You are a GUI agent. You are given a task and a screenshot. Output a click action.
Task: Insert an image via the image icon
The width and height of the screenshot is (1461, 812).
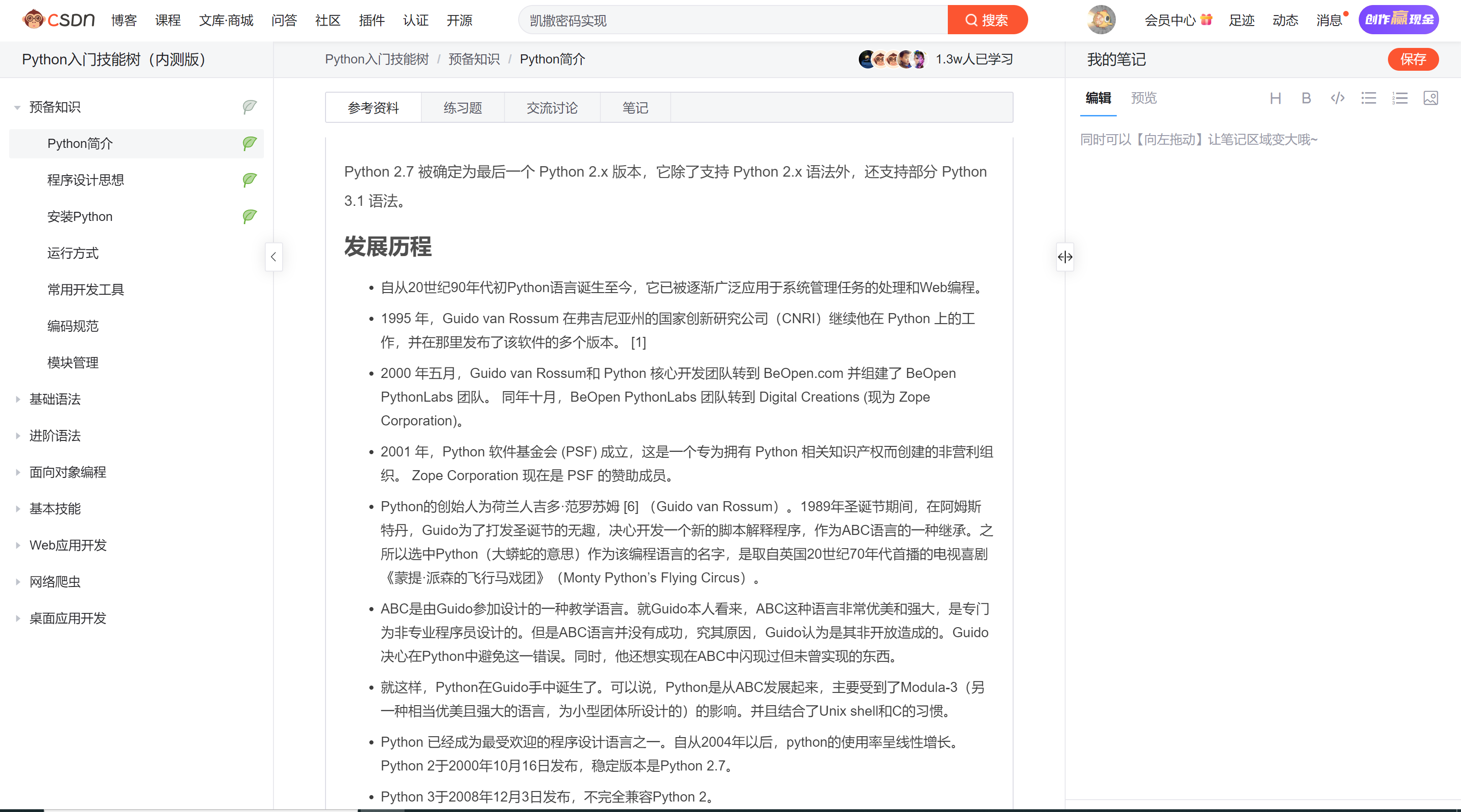[x=1430, y=98]
